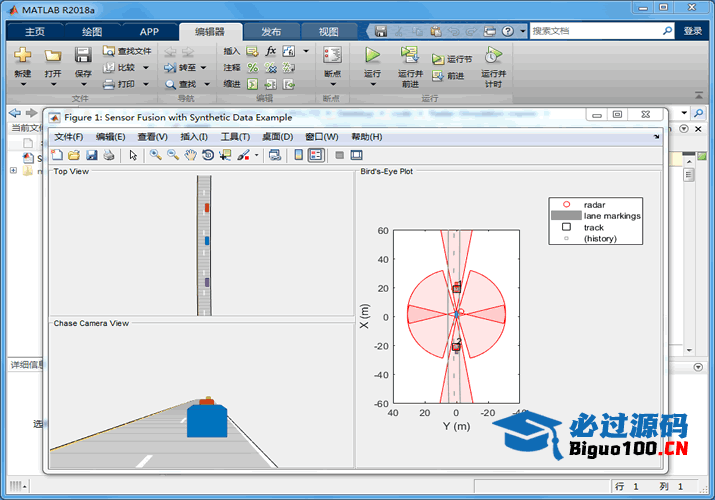Click the search documentation input field
This screenshot has height=500, width=715.
pos(596,31)
